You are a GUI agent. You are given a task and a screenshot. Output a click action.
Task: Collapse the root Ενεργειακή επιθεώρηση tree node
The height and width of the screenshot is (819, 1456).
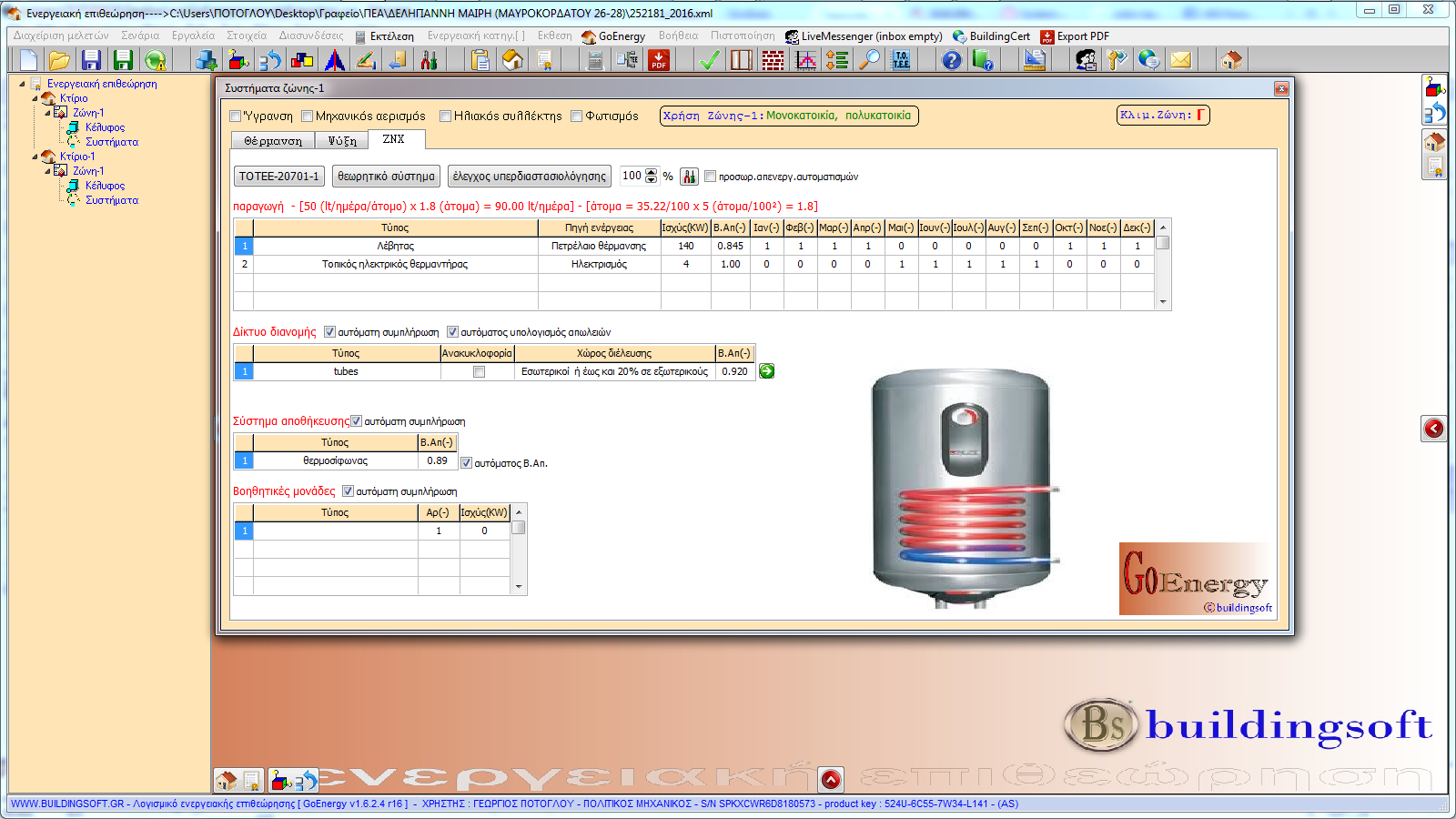(x=23, y=84)
